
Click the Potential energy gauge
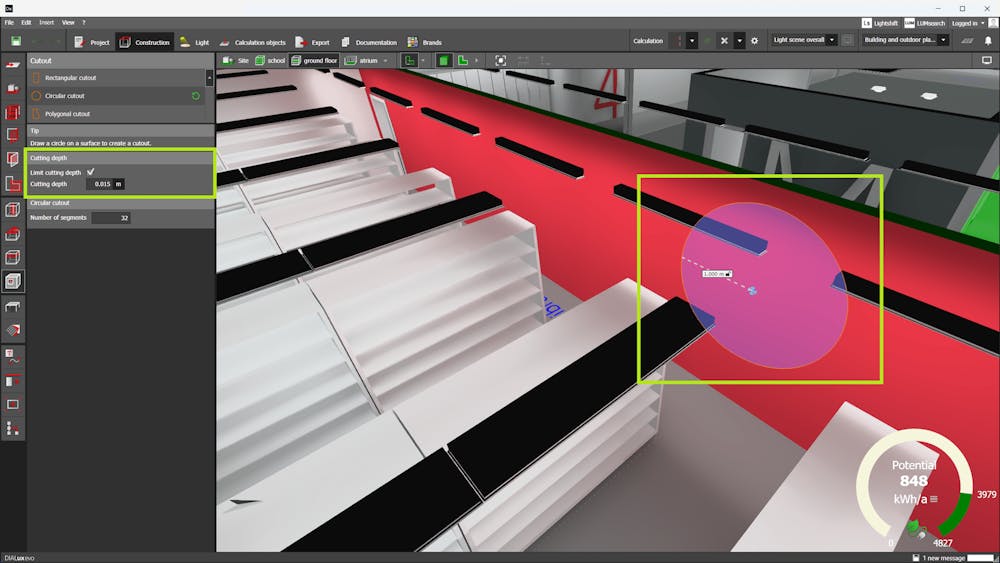pyautogui.click(x=915, y=484)
